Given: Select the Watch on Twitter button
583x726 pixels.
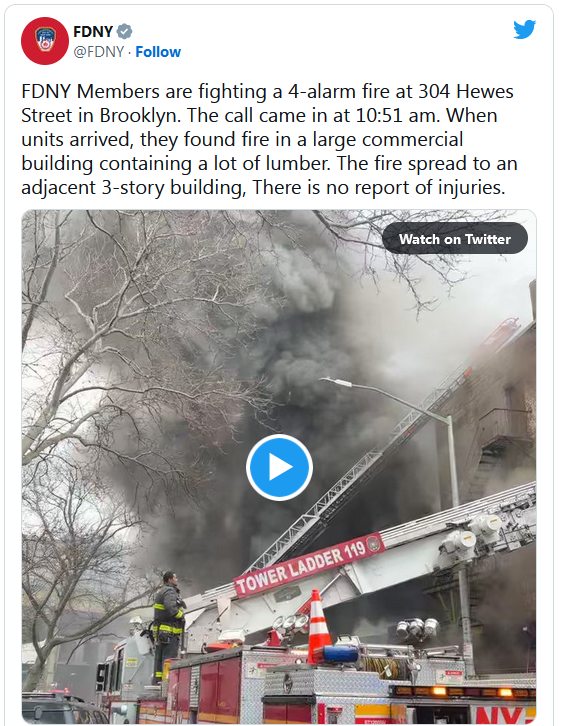Looking at the screenshot, I should [455, 238].
